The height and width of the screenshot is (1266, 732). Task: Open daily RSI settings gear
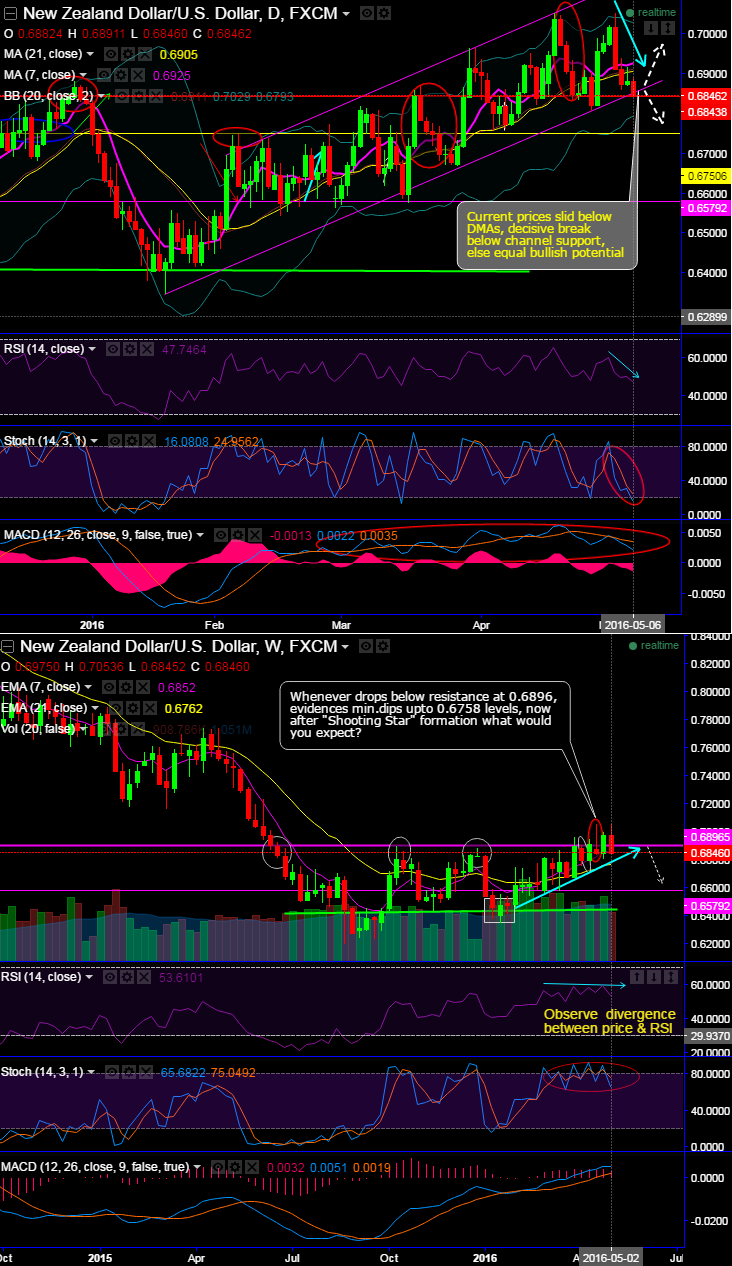(130, 349)
